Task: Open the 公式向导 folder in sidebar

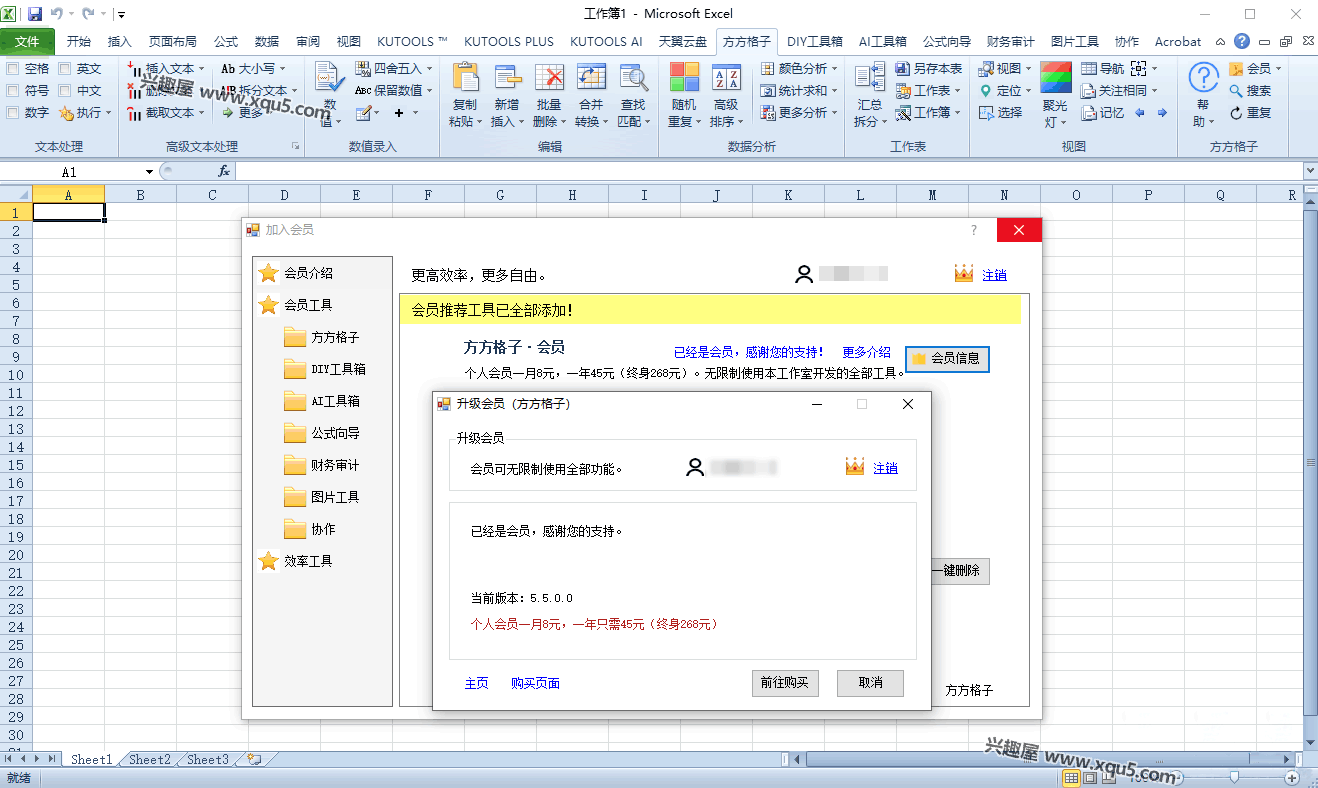Action: 322,433
